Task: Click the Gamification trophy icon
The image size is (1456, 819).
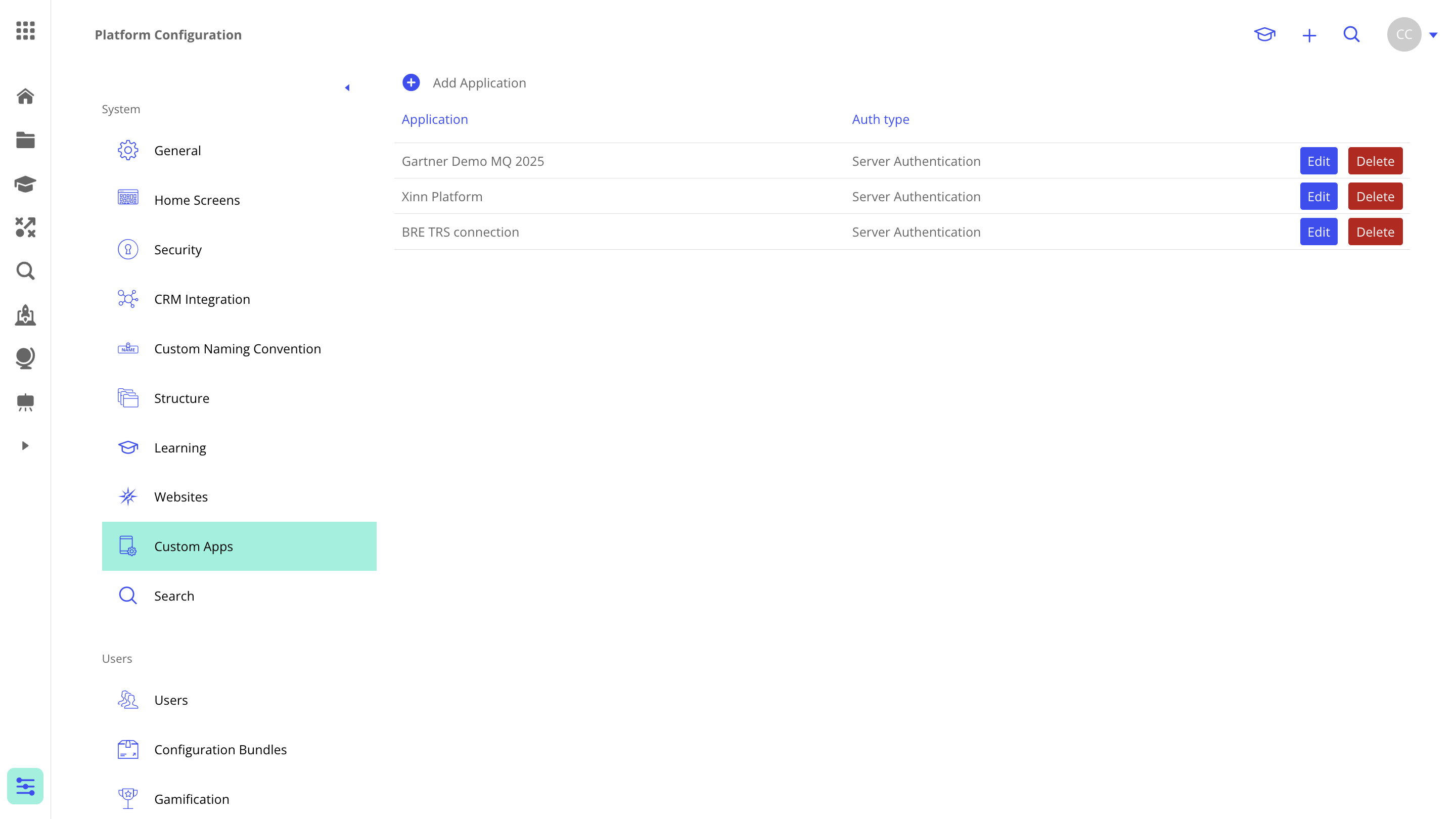Action: tap(128, 799)
